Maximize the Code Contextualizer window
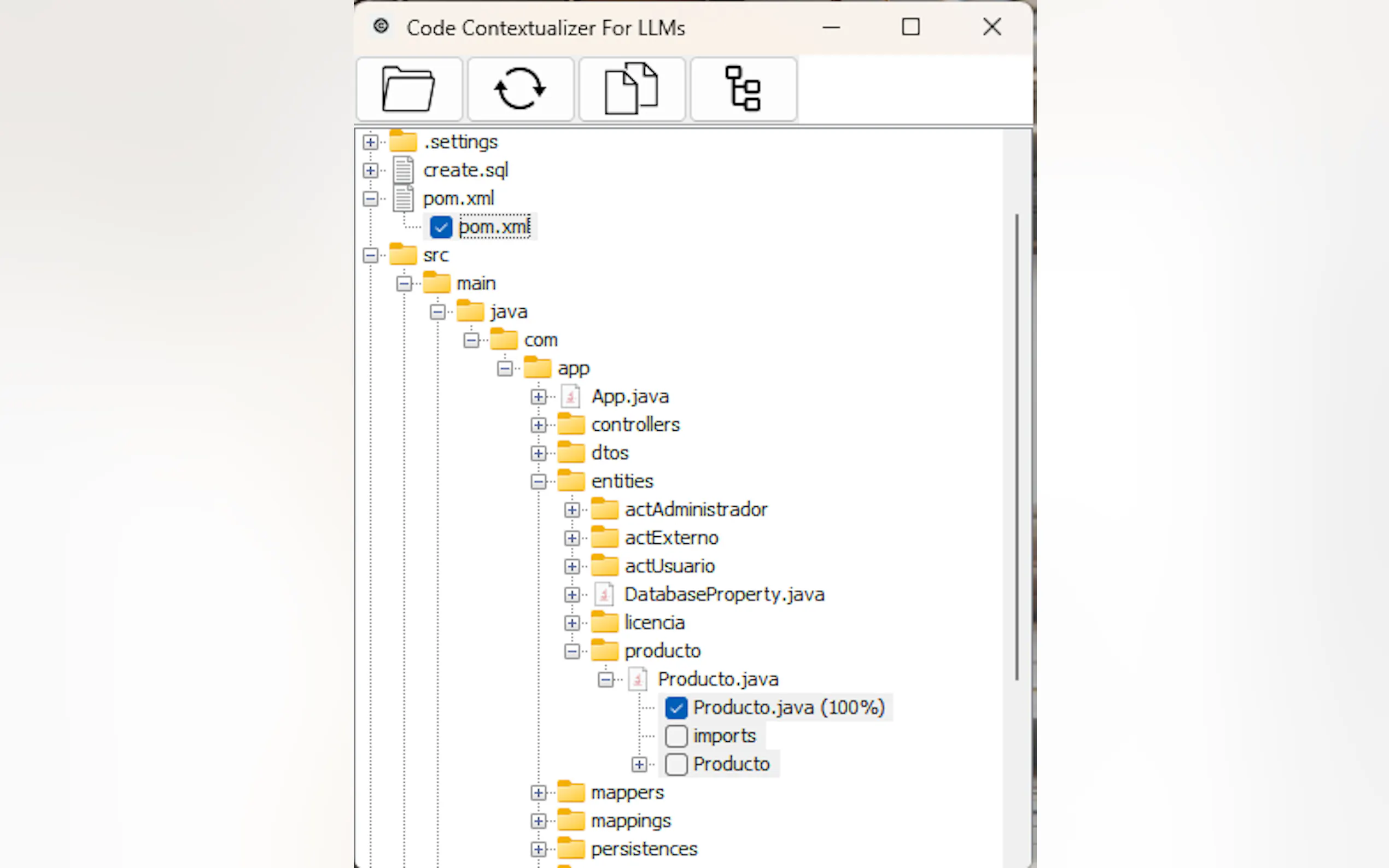 tap(911, 27)
